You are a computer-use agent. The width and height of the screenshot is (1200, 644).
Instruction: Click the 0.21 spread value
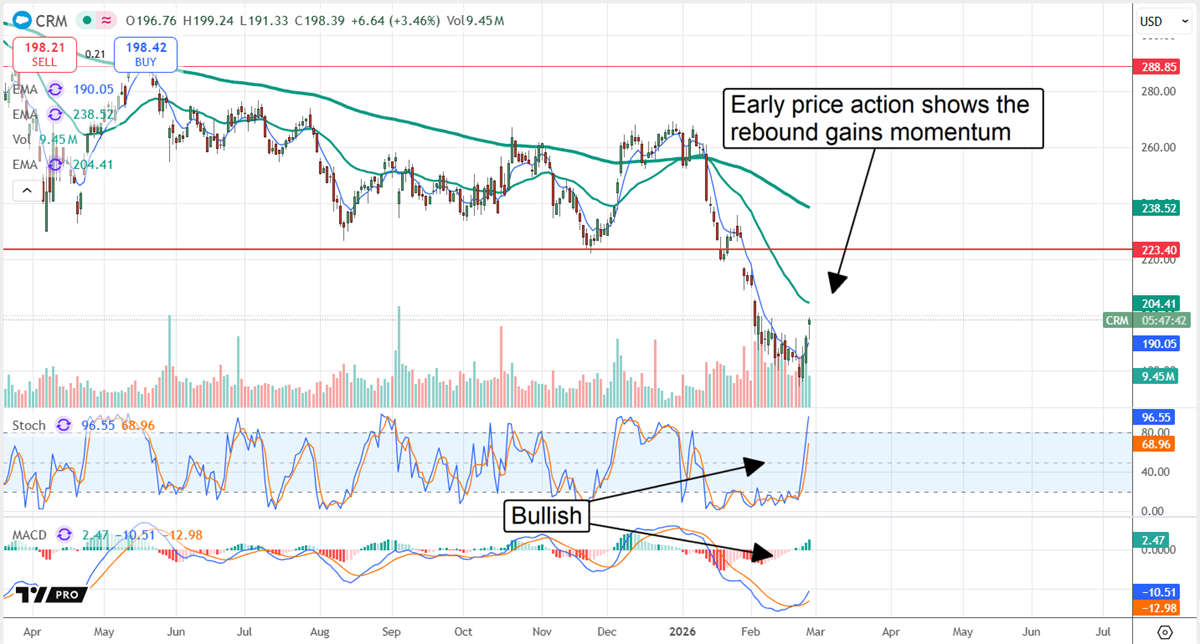(x=96, y=54)
